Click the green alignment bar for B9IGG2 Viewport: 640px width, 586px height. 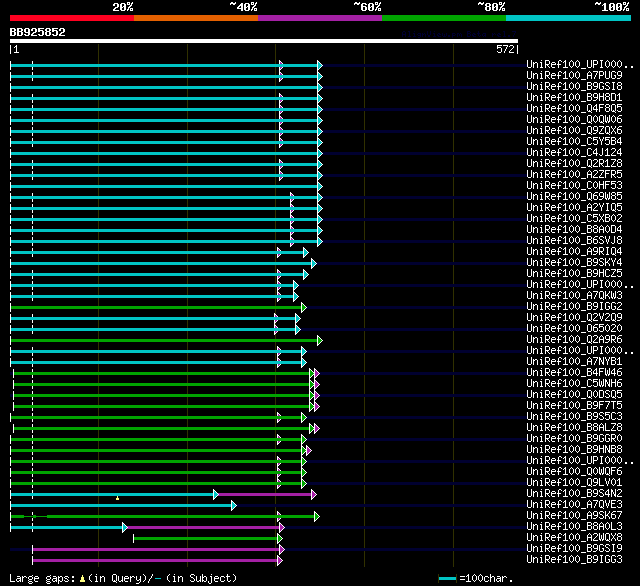157,307
